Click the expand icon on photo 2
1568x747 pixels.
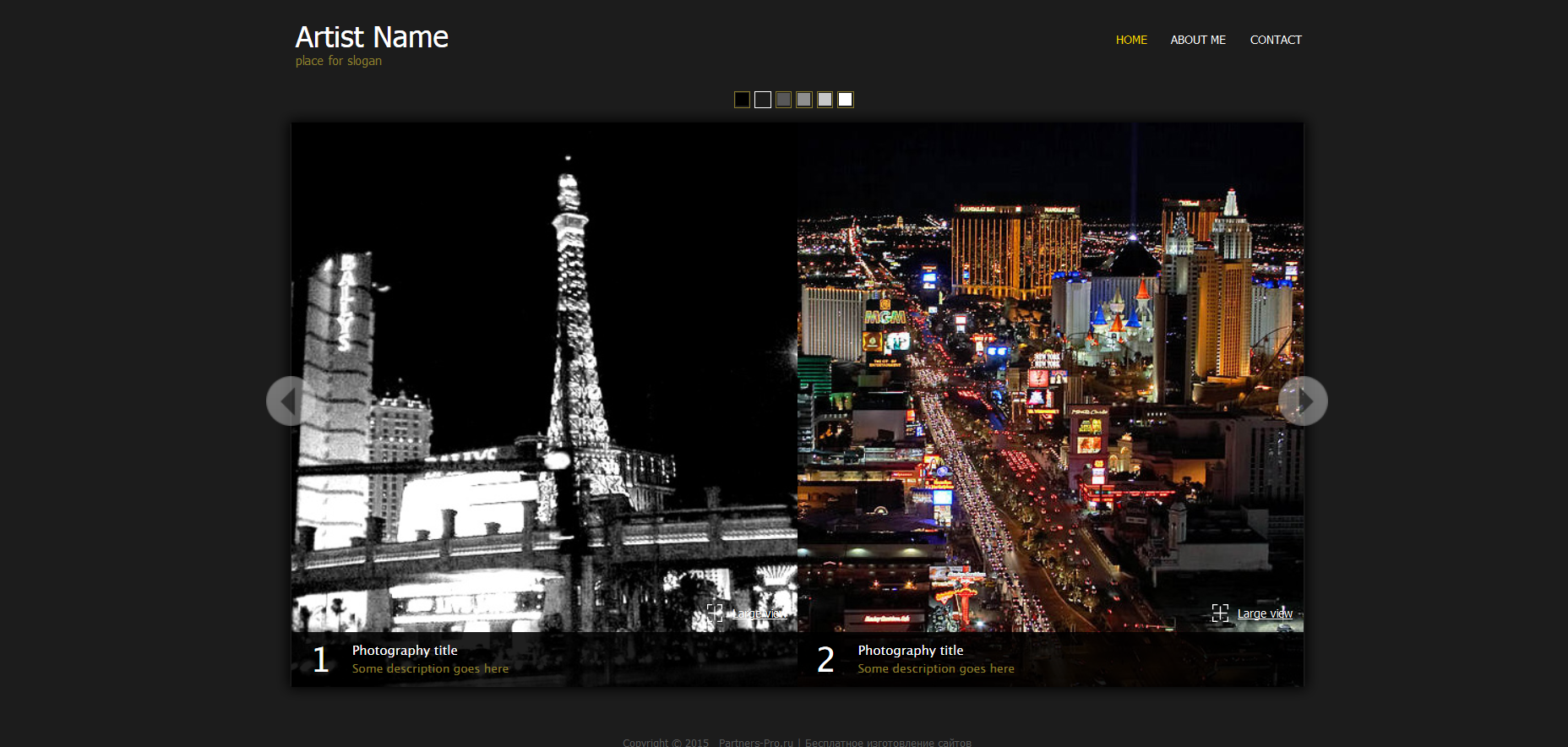point(1220,613)
